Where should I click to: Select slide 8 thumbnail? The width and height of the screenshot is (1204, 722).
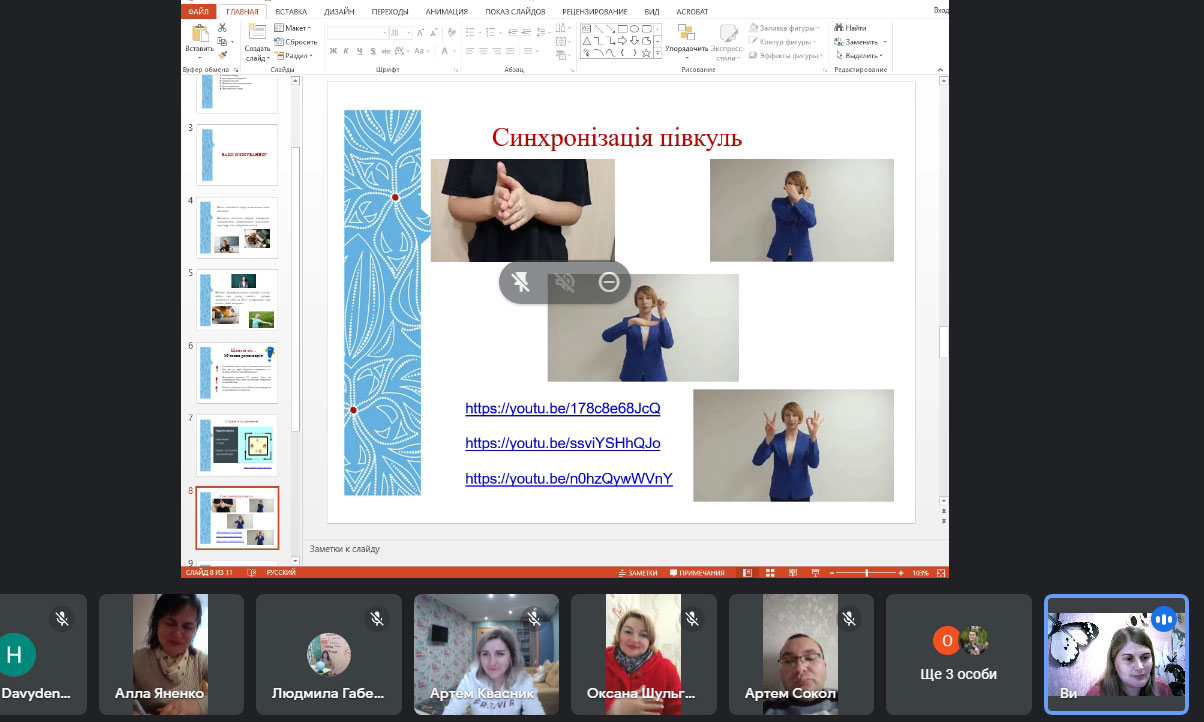pyautogui.click(x=237, y=517)
